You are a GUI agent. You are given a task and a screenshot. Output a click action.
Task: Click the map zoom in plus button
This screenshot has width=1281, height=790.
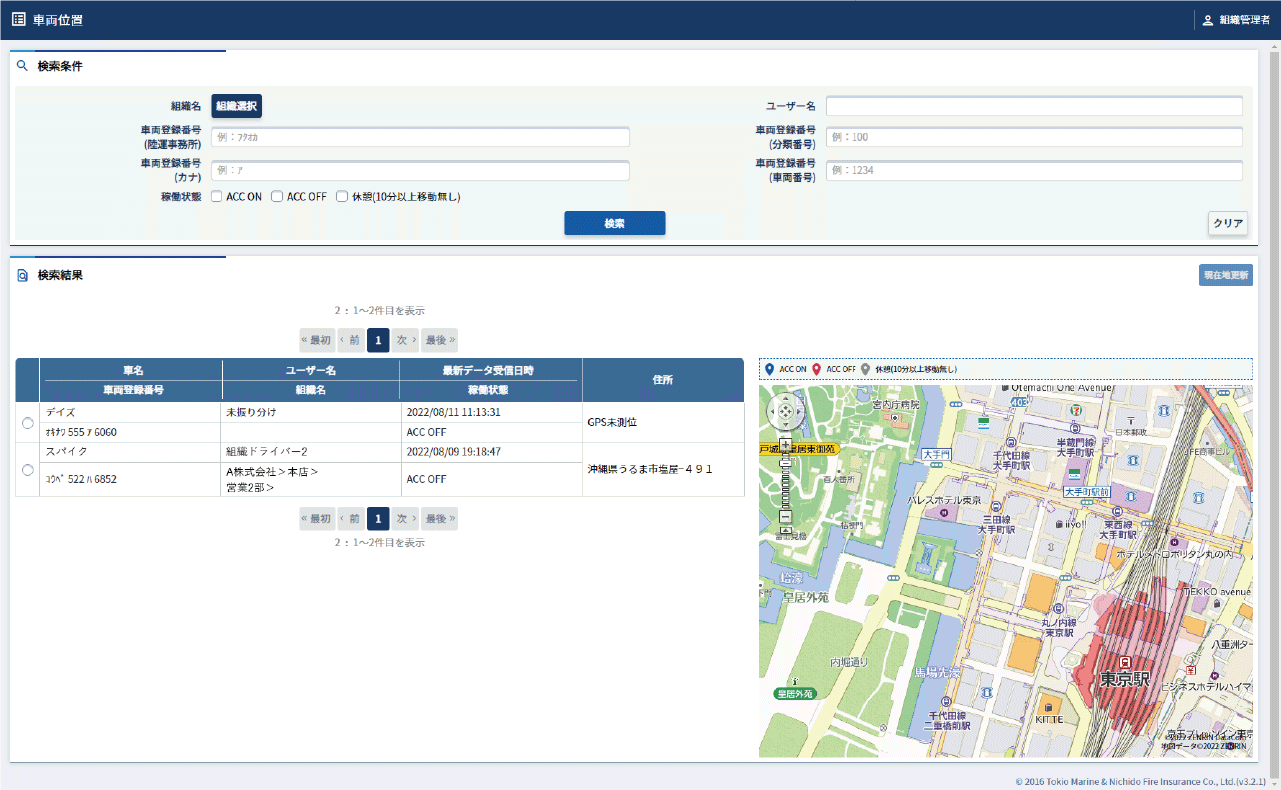pyautogui.click(x=785, y=444)
